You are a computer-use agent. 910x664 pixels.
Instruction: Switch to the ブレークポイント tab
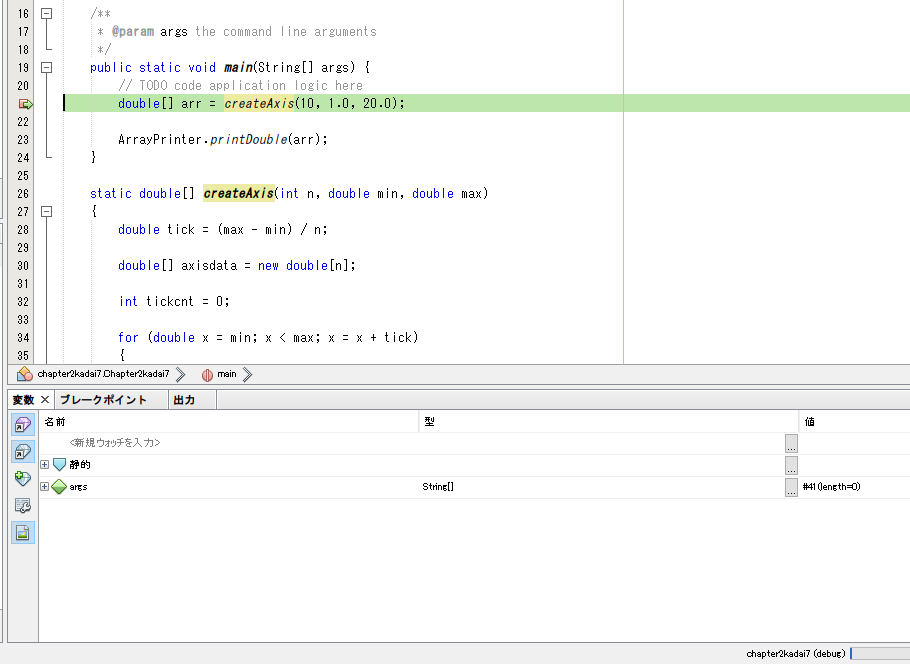click(103, 400)
